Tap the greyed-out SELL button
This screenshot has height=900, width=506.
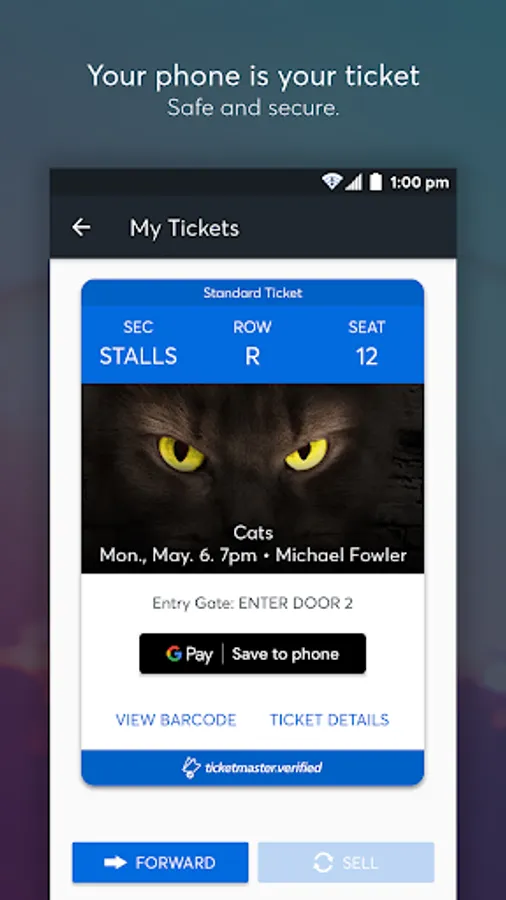pyautogui.click(x=346, y=863)
